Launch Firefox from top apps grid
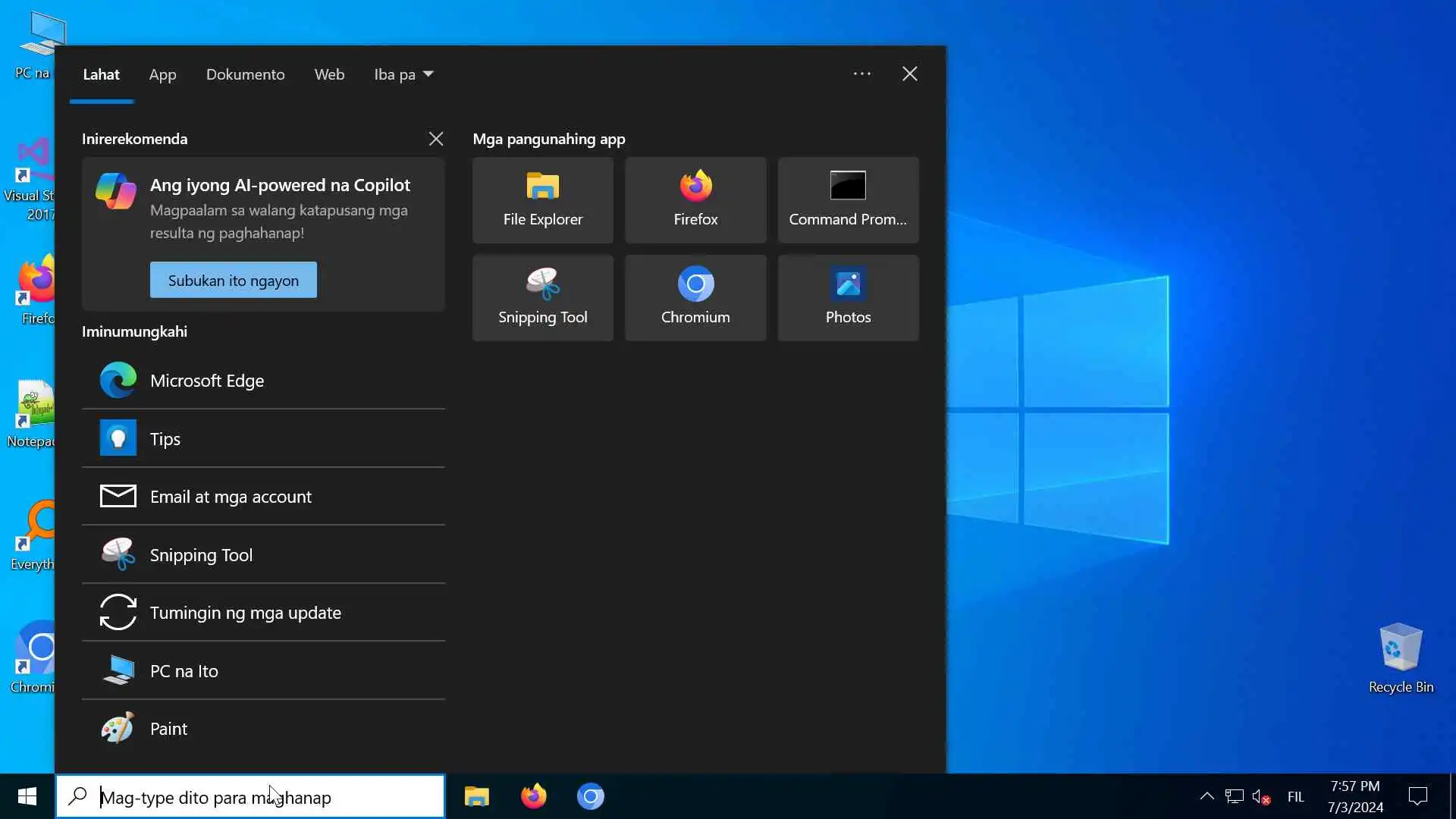The height and width of the screenshot is (819, 1456). pyautogui.click(x=695, y=200)
